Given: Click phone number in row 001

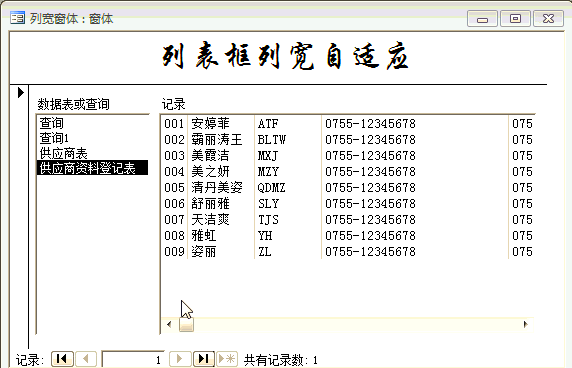Looking at the screenshot, I should [x=370, y=124].
